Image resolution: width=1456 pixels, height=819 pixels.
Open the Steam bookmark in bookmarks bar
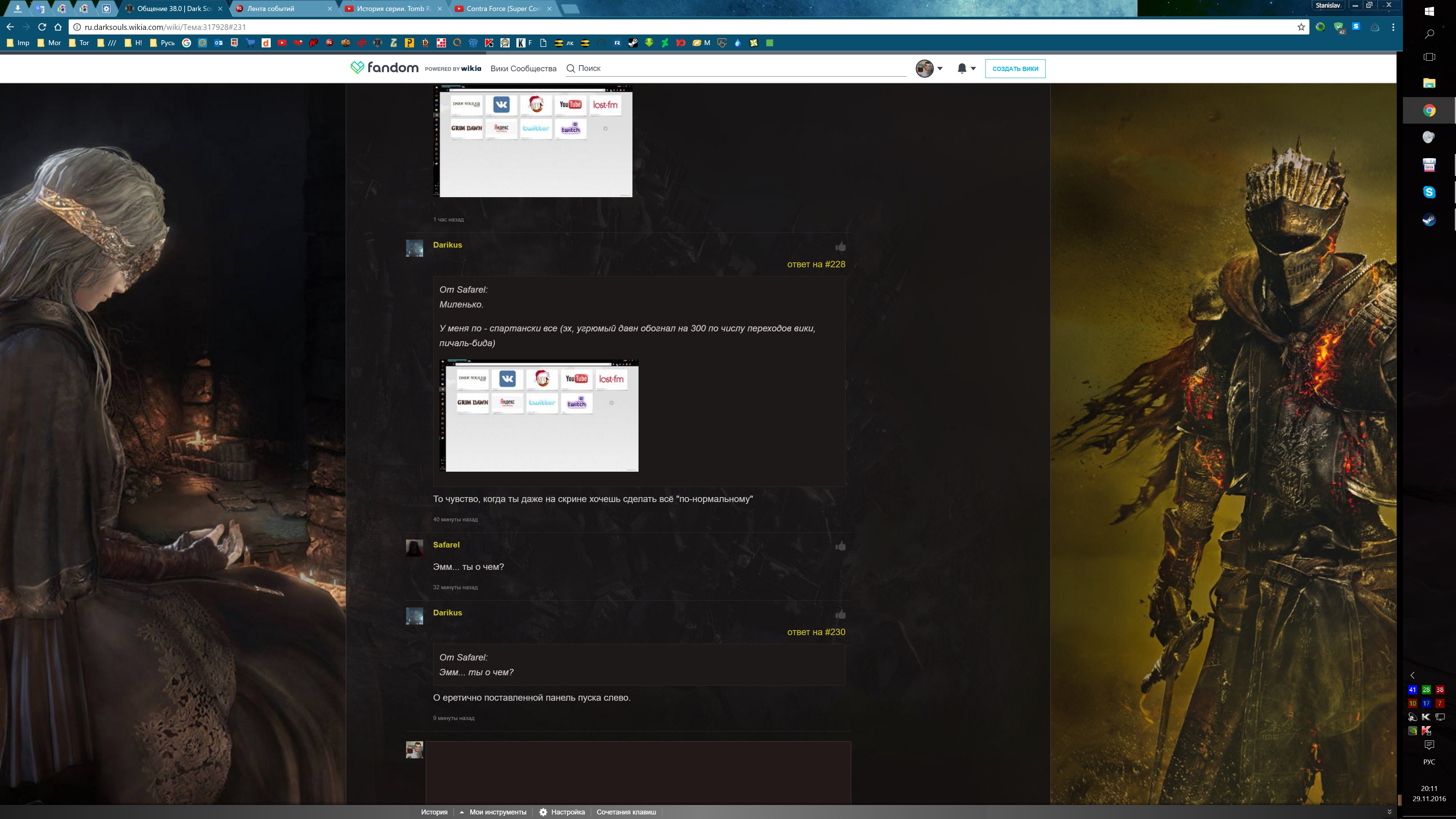pyautogui.click(x=633, y=43)
